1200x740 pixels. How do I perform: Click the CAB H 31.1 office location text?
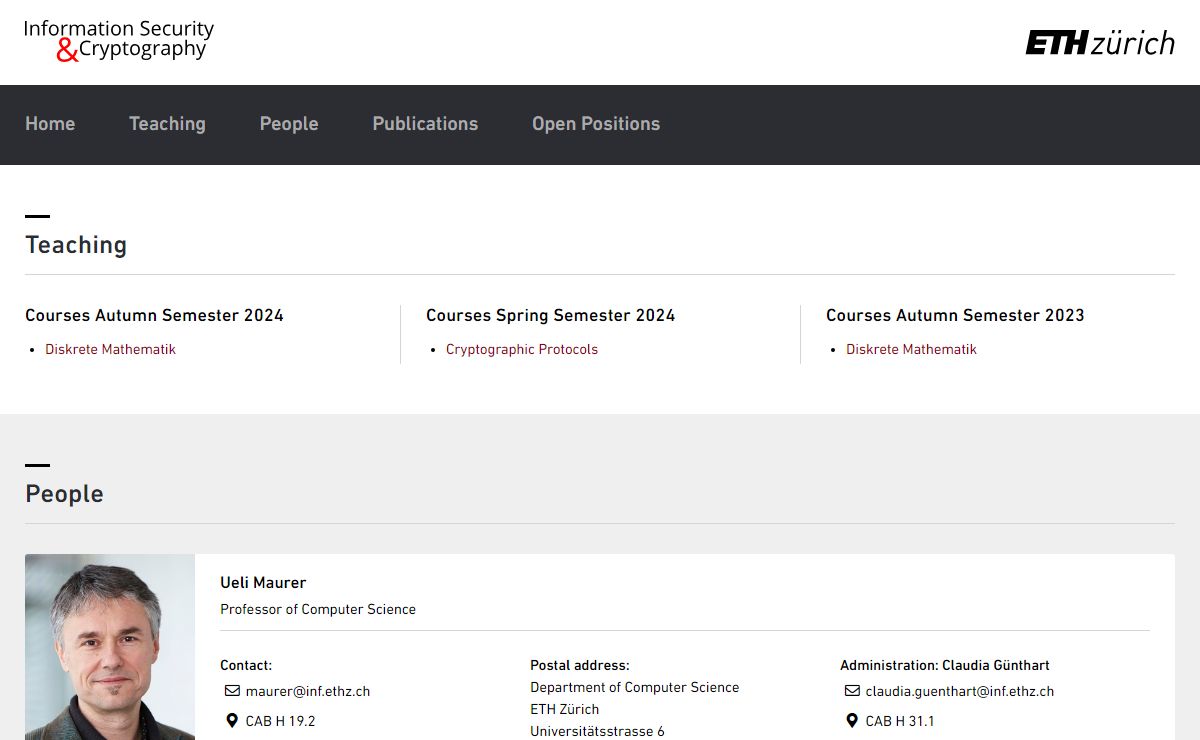(x=900, y=721)
